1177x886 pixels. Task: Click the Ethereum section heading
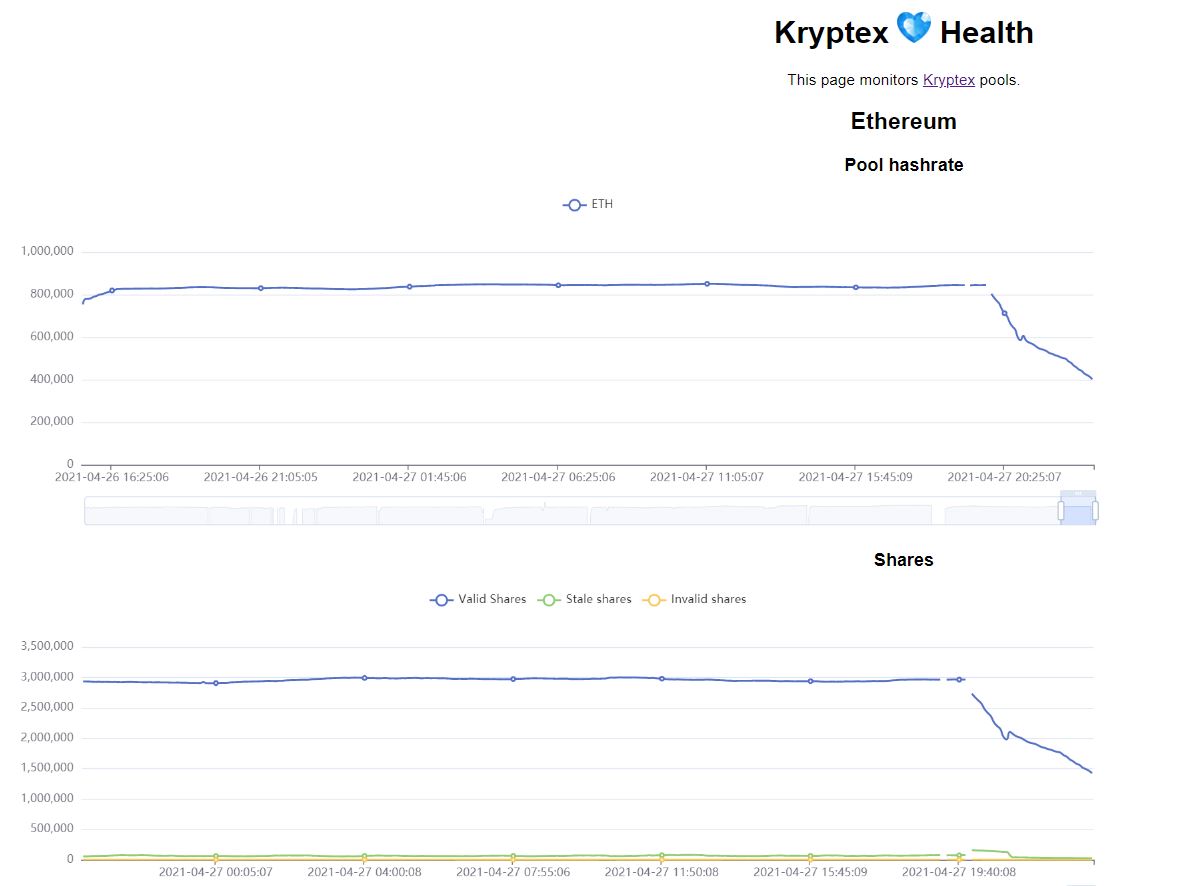903,121
